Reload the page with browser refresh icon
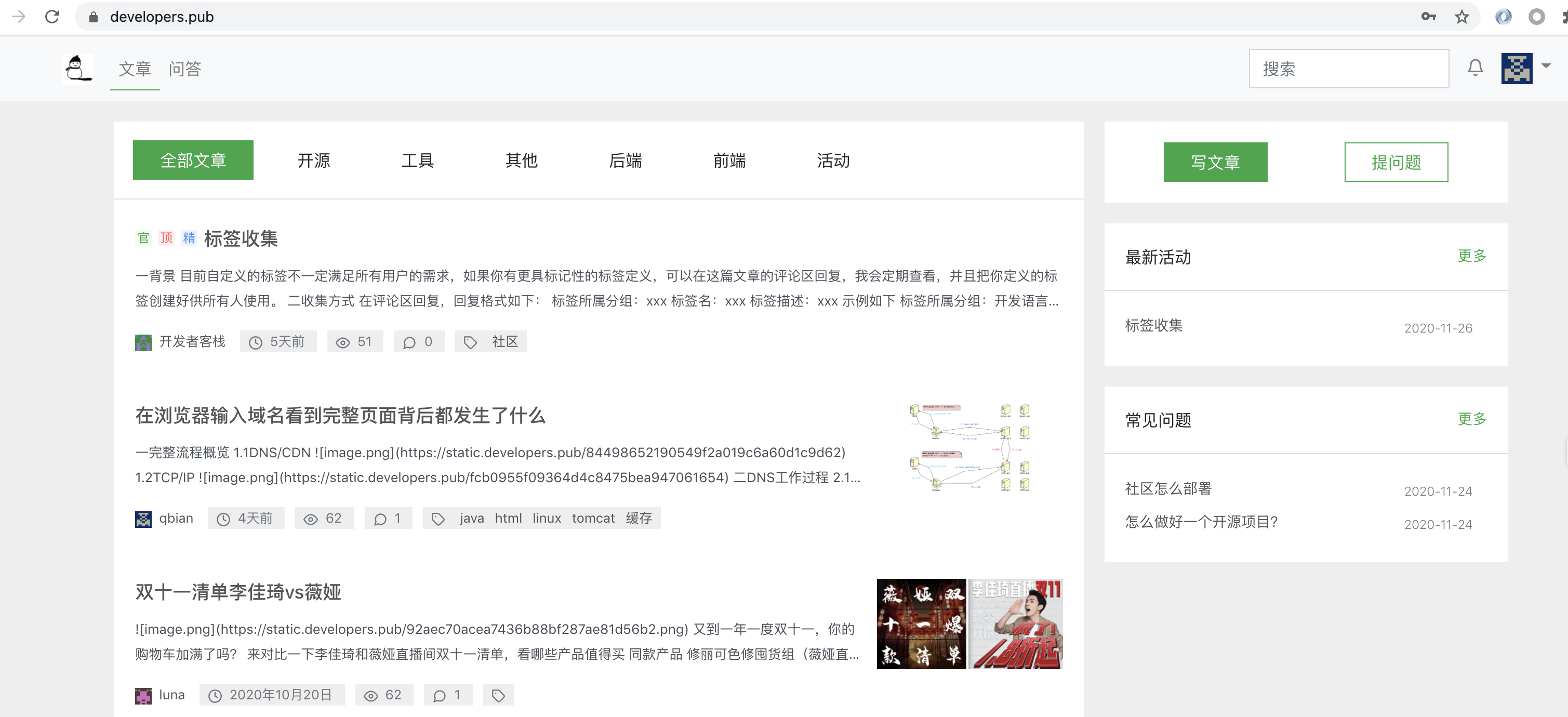 point(52,17)
